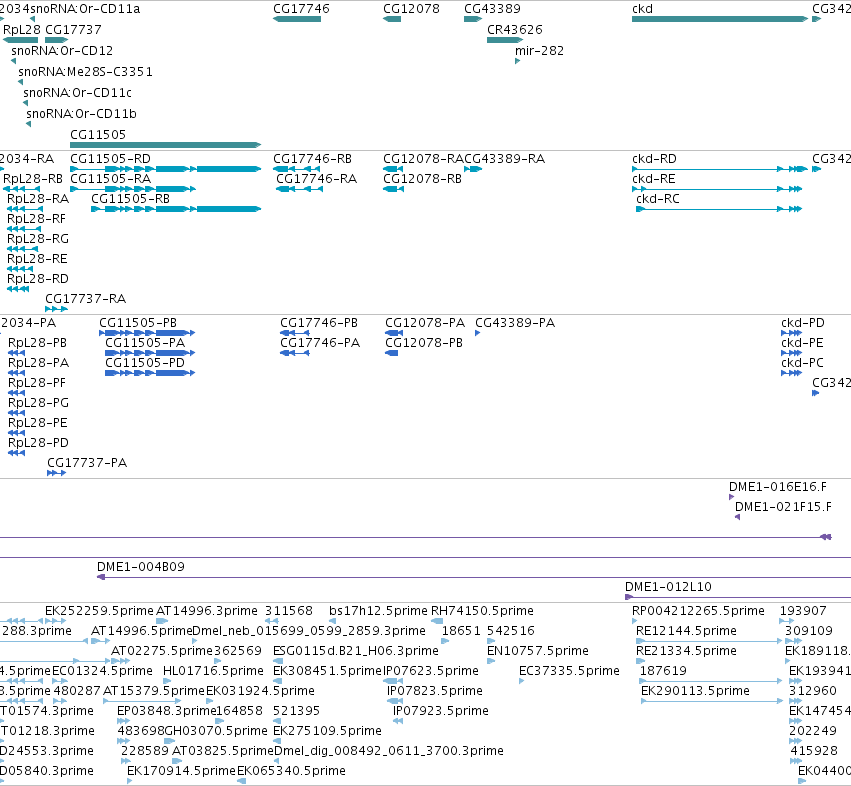This screenshot has height=786, width=851.
Task: Select transcript RpL28-RF label
Action: (x=36, y=219)
